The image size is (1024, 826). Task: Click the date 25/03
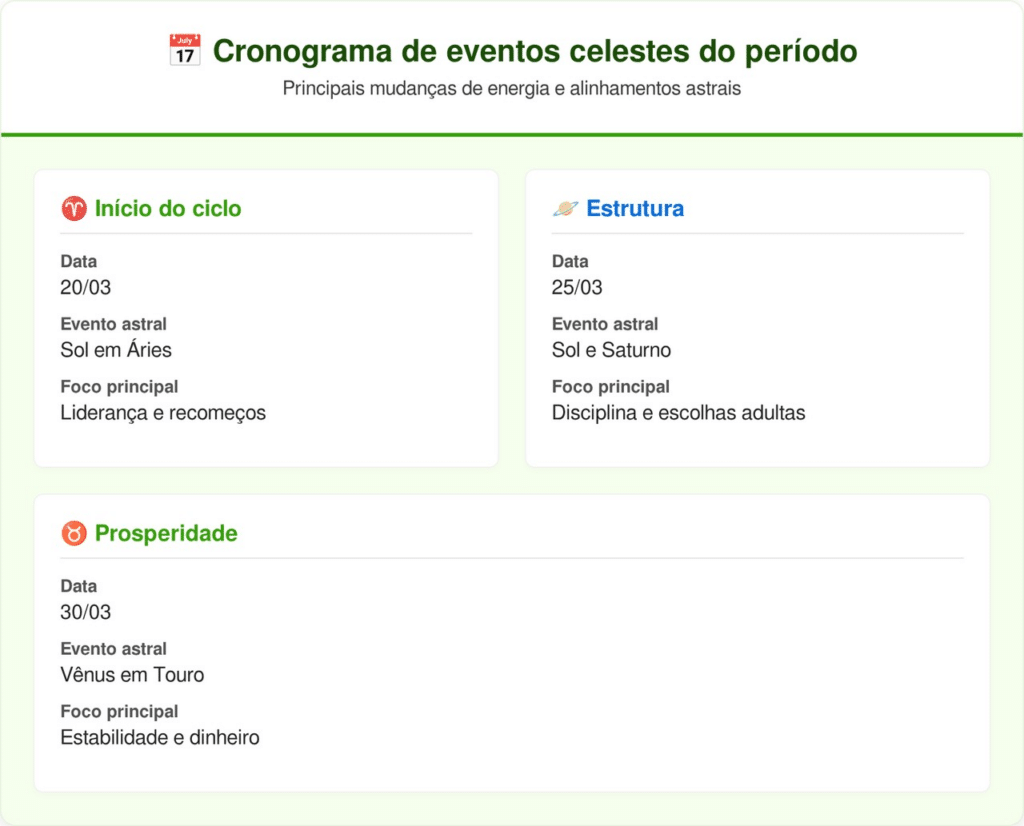577,288
